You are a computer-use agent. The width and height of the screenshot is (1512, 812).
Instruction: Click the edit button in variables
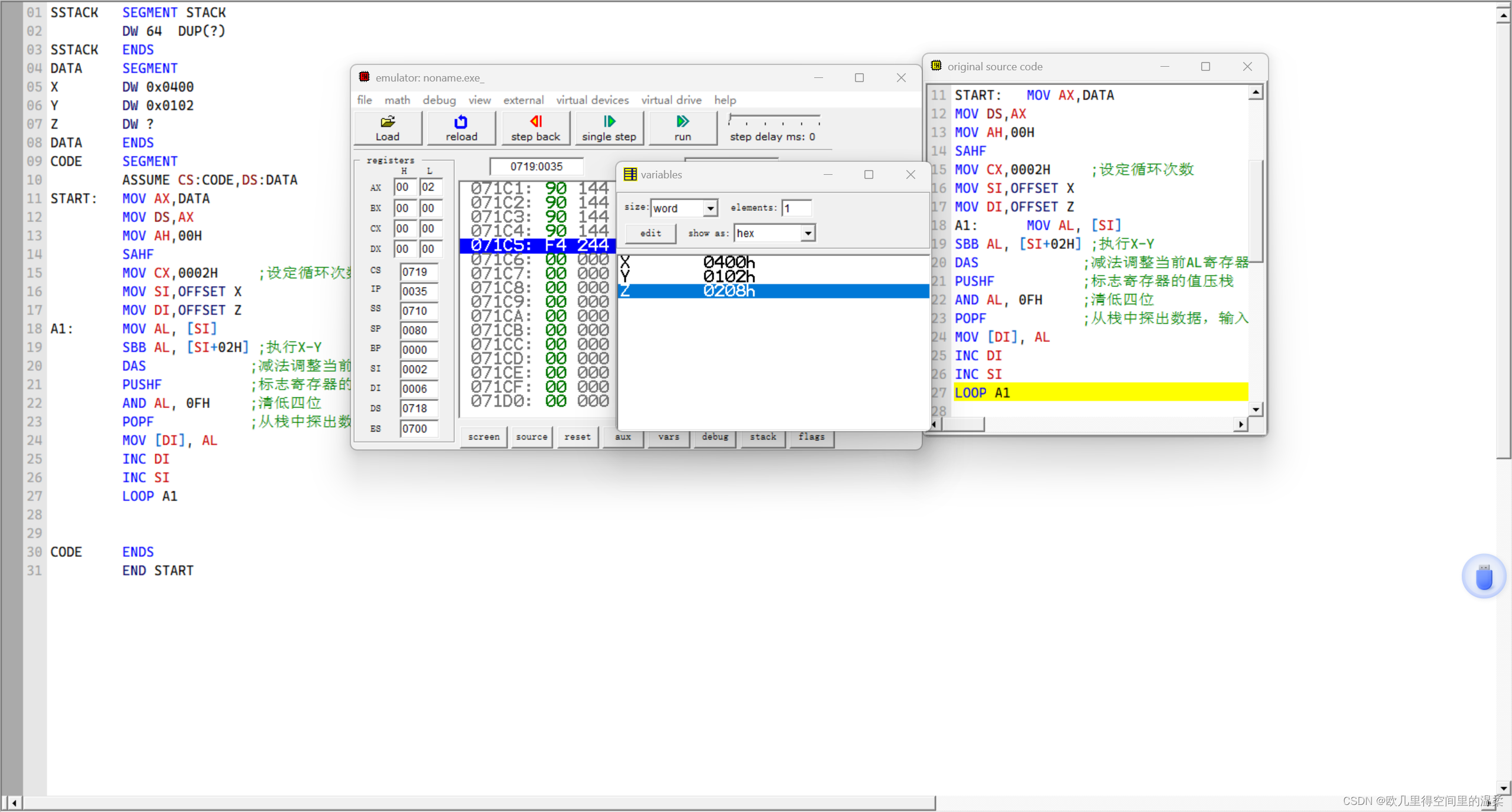click(650, 233)
